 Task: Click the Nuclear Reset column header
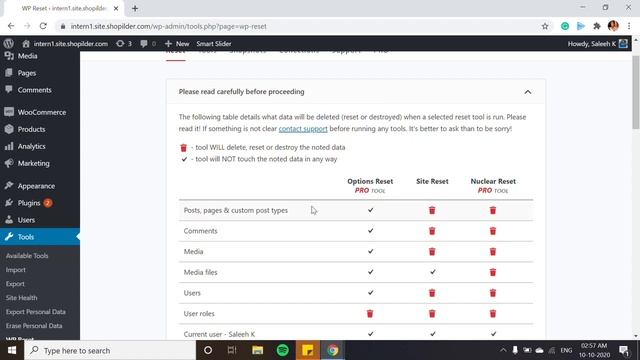tap(493, 181)
